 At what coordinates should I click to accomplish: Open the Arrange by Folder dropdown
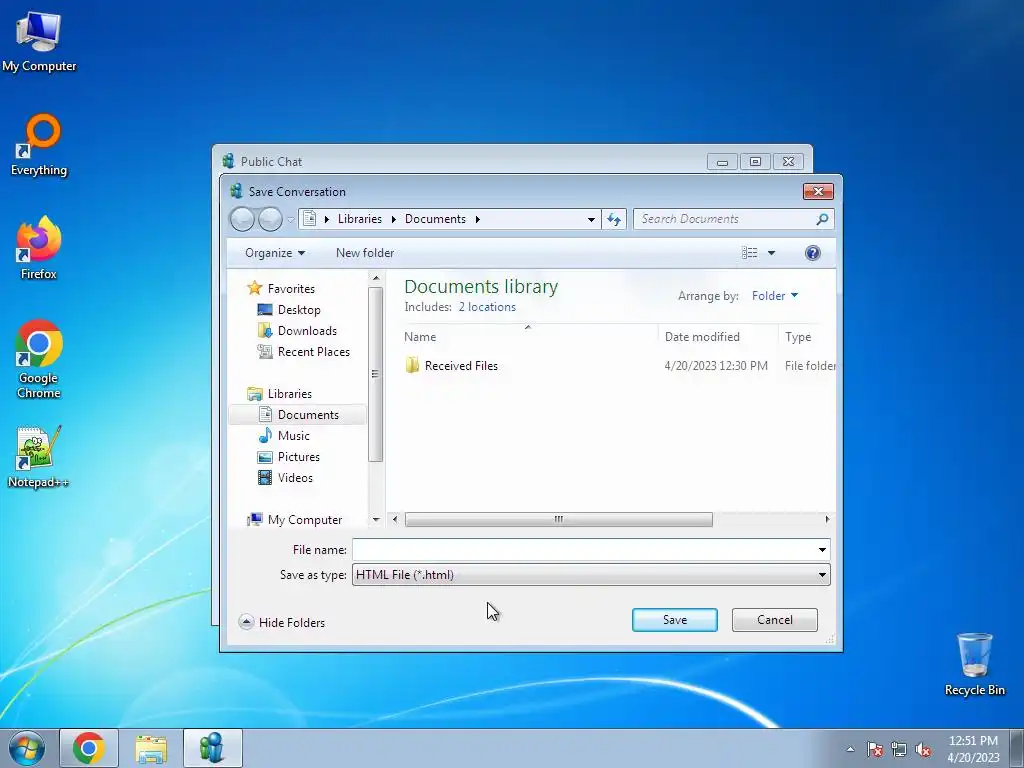pos(775,296)
